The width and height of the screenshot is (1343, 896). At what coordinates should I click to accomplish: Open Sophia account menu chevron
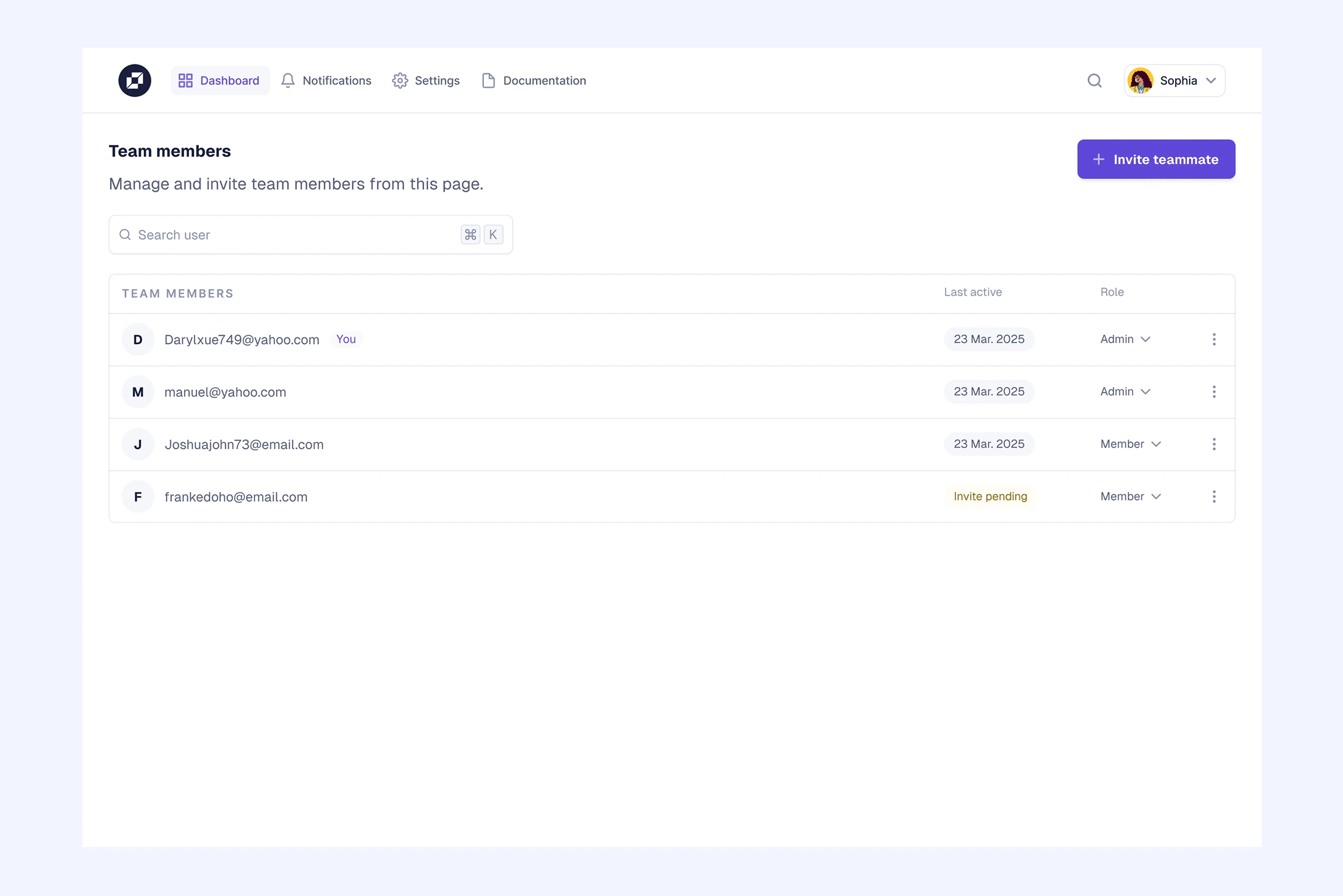point(1211,81)
